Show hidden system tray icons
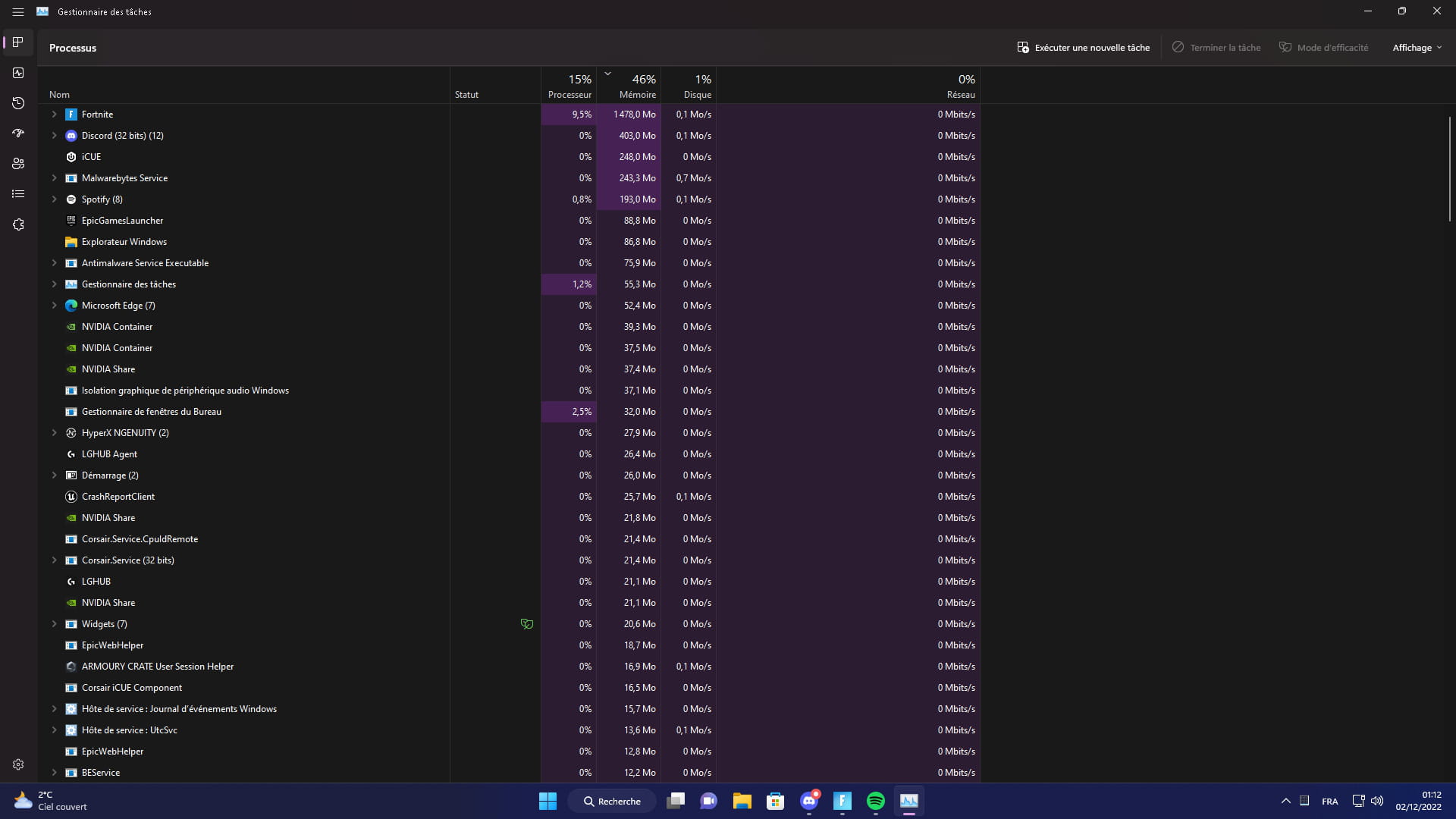This screenshot has width=1456, height=819. pos(1286,801)
